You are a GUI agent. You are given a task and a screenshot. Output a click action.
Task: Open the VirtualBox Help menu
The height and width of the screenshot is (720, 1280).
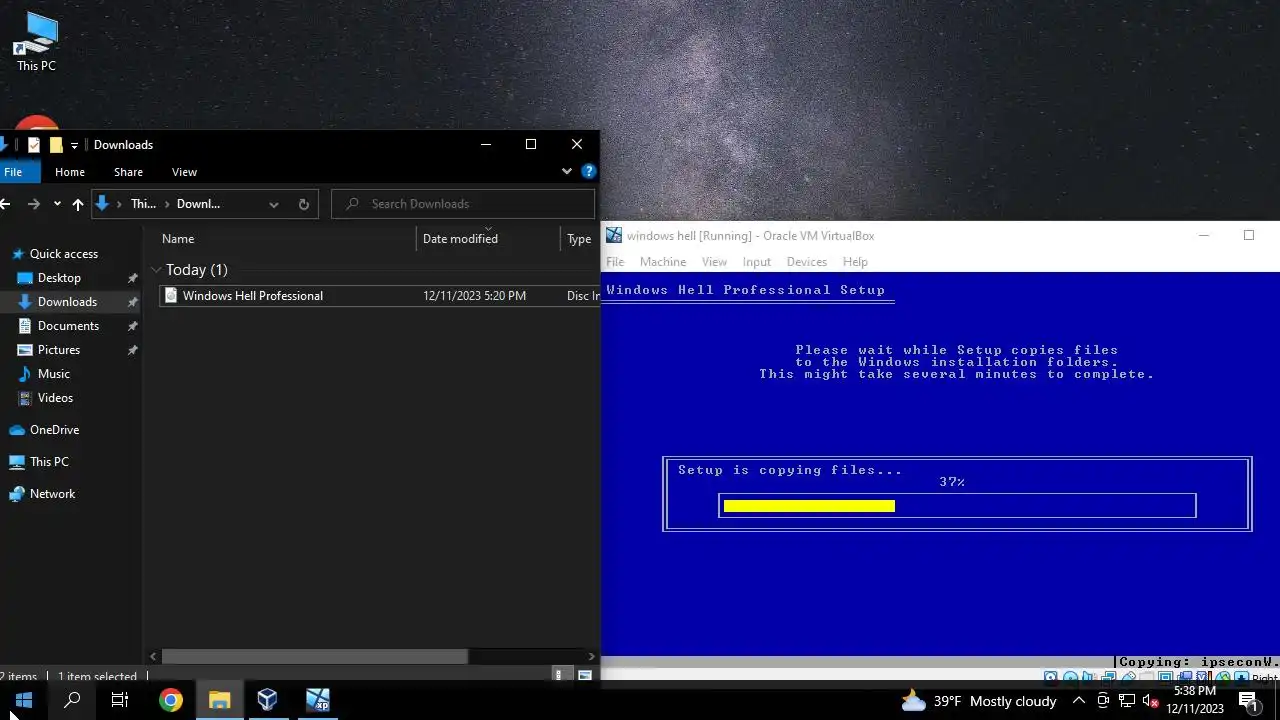[855, 262]
